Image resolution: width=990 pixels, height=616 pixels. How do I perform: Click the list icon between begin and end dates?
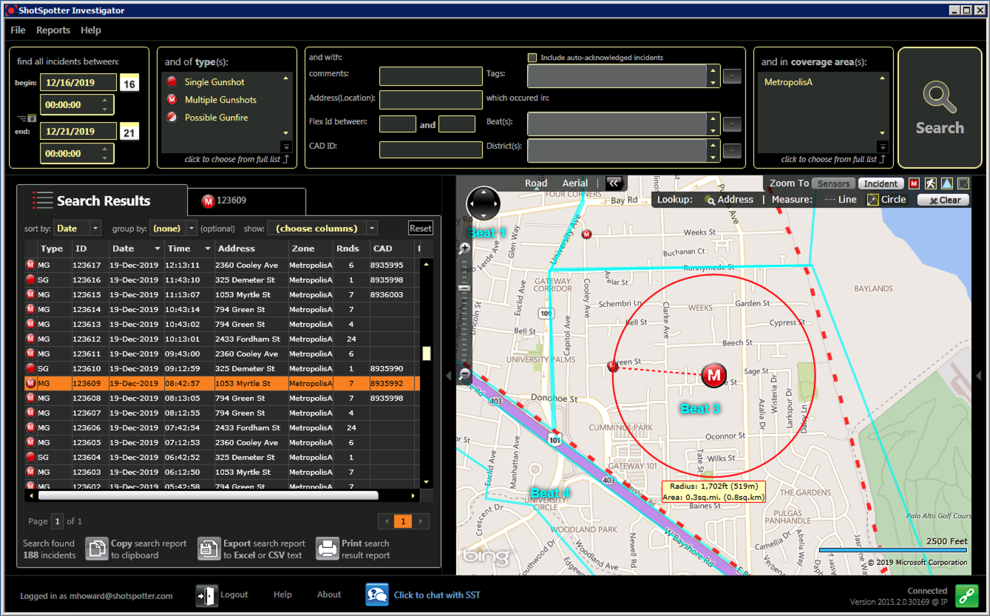pos(26,118)
